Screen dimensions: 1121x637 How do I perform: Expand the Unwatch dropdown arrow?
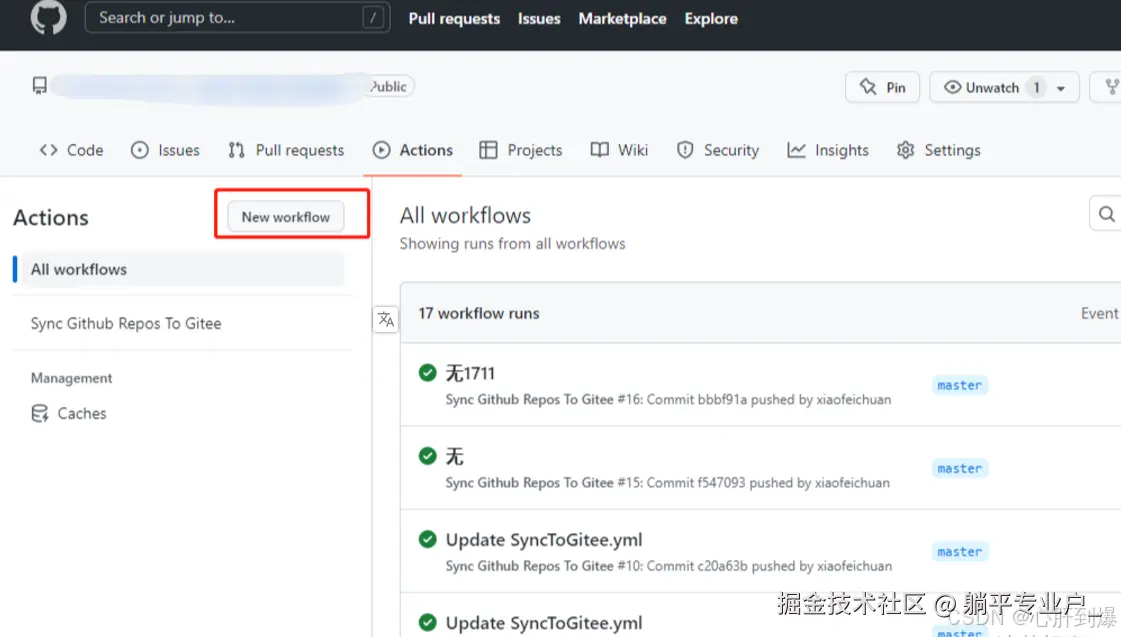(1061, 88)
